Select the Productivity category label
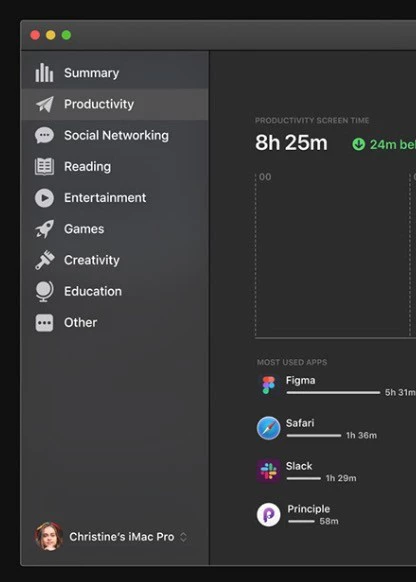 pyautogui.click(x=99, y=104)
